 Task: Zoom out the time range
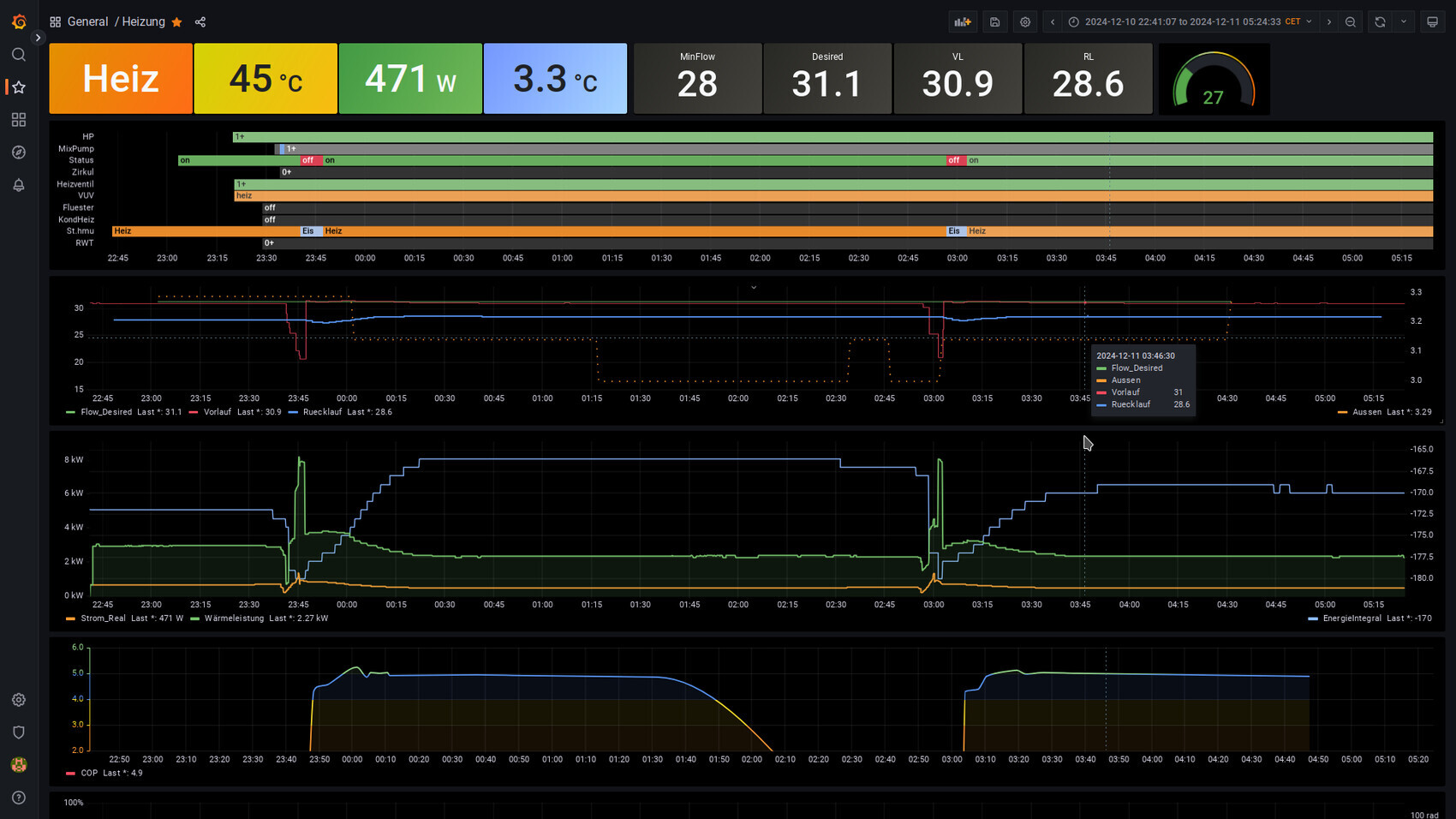point(1351,22)
